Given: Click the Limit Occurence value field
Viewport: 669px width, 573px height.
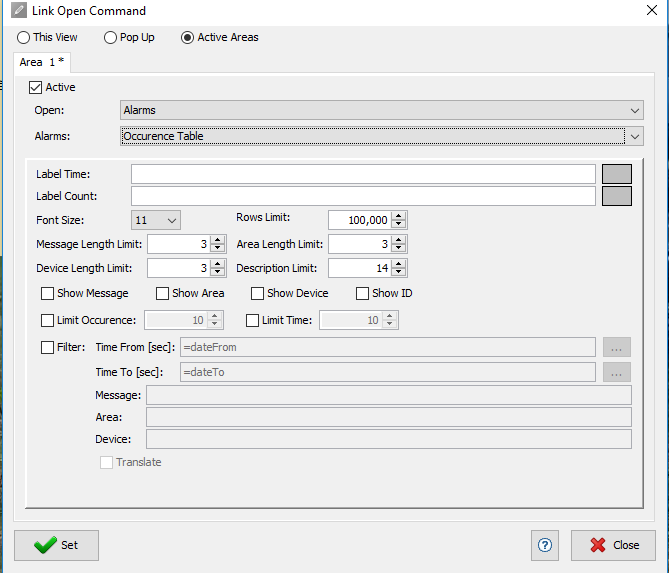Looking at the screenshot, I should tap(176, 320).
